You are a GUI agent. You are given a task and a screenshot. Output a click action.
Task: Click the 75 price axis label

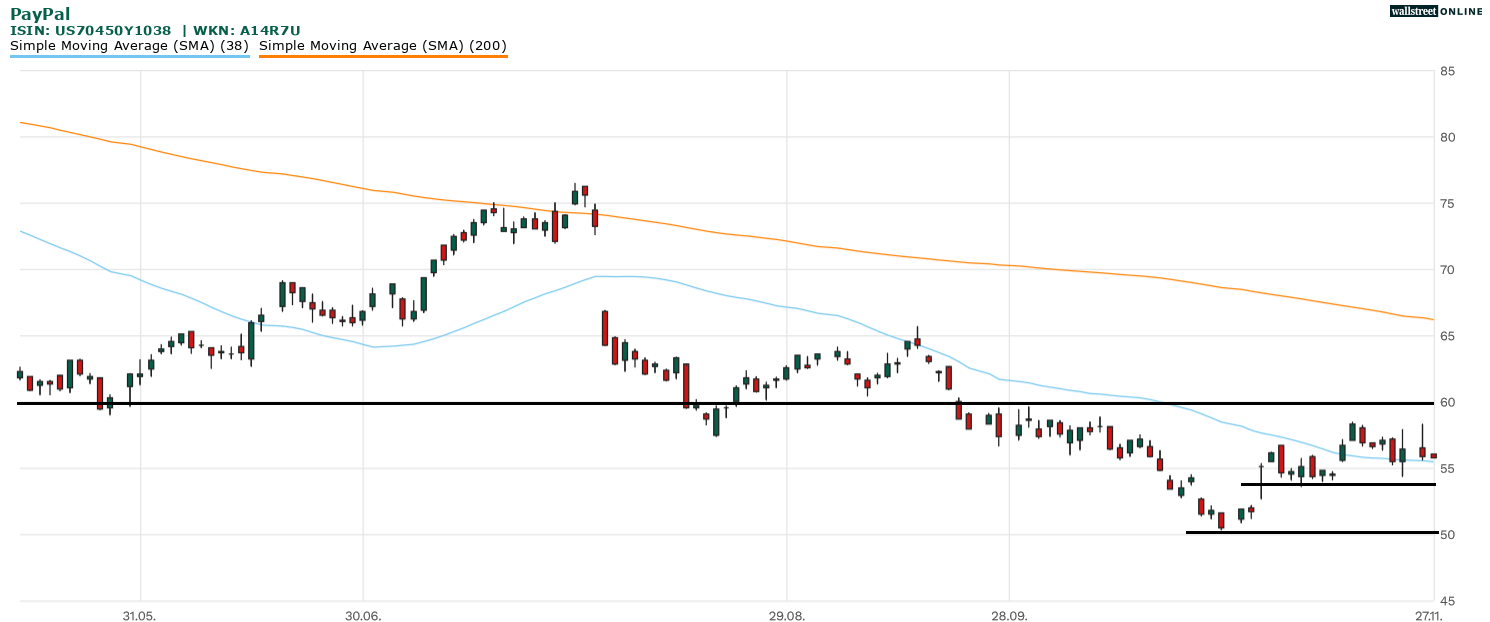(x=1447, y=204)
